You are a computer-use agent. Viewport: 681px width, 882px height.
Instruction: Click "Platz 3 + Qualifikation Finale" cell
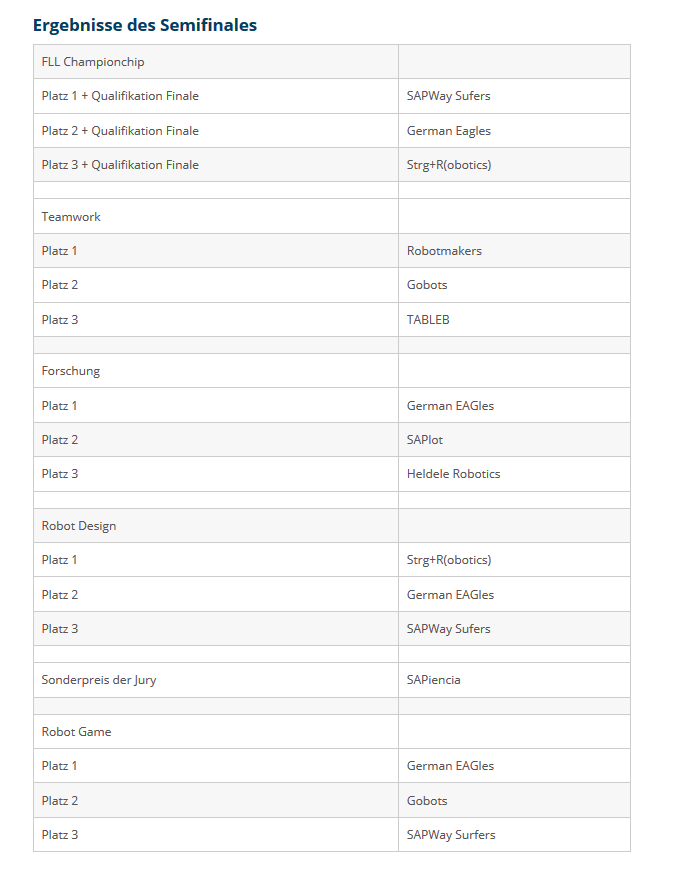pyautogui.click(x=120, y=165)
